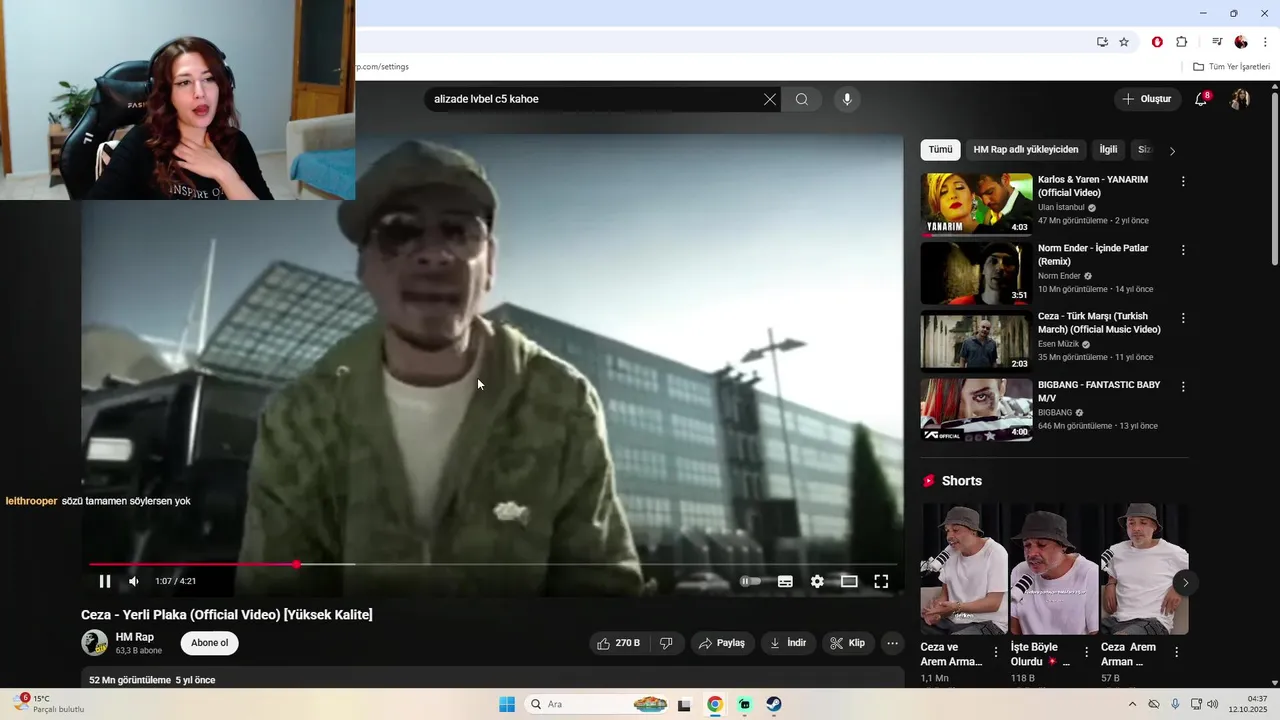1280x720 pixels.
Task: Open the Chrome profile avatar
Action: 1241,42
